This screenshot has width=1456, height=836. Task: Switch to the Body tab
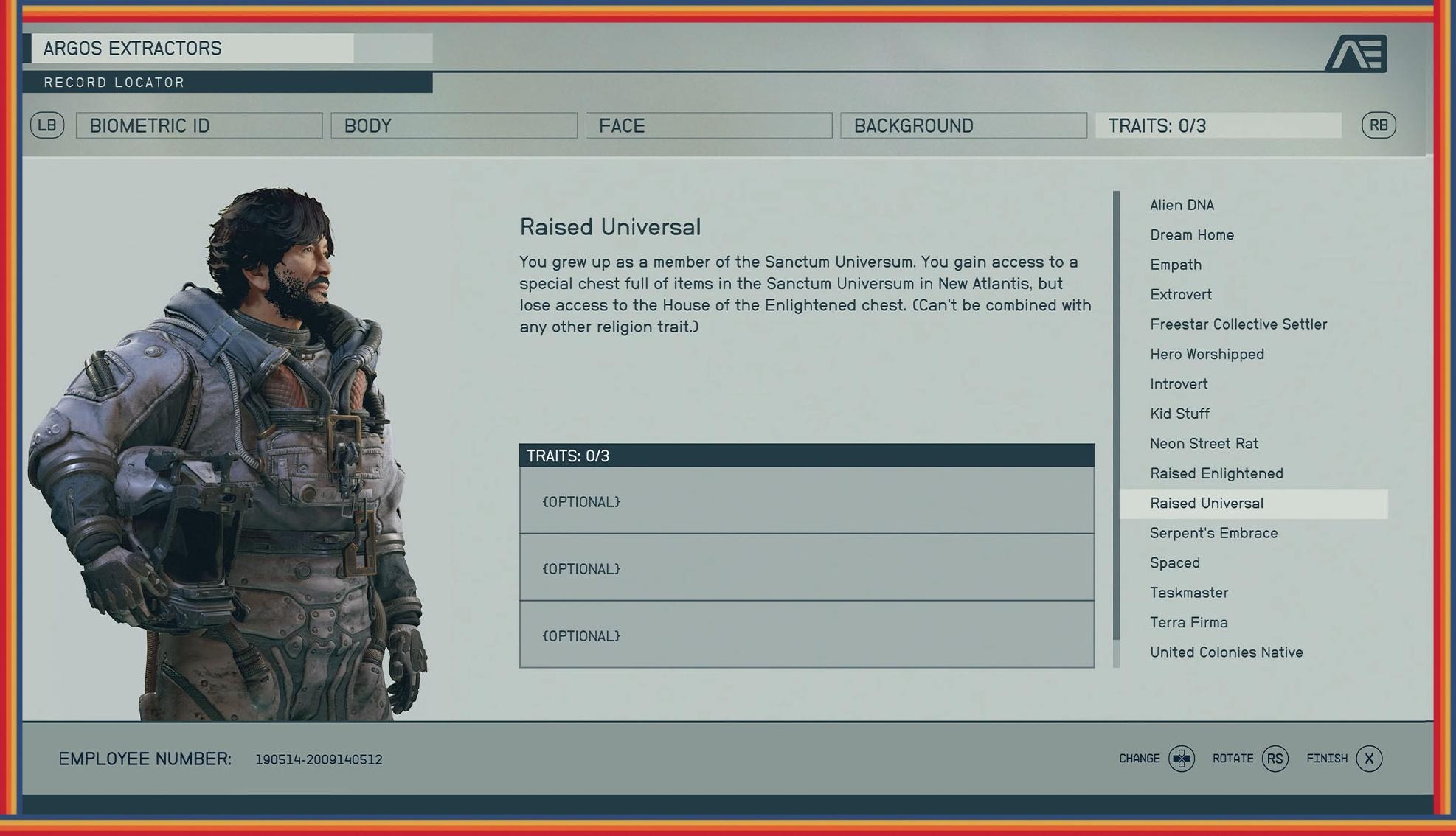pos(454,125)
